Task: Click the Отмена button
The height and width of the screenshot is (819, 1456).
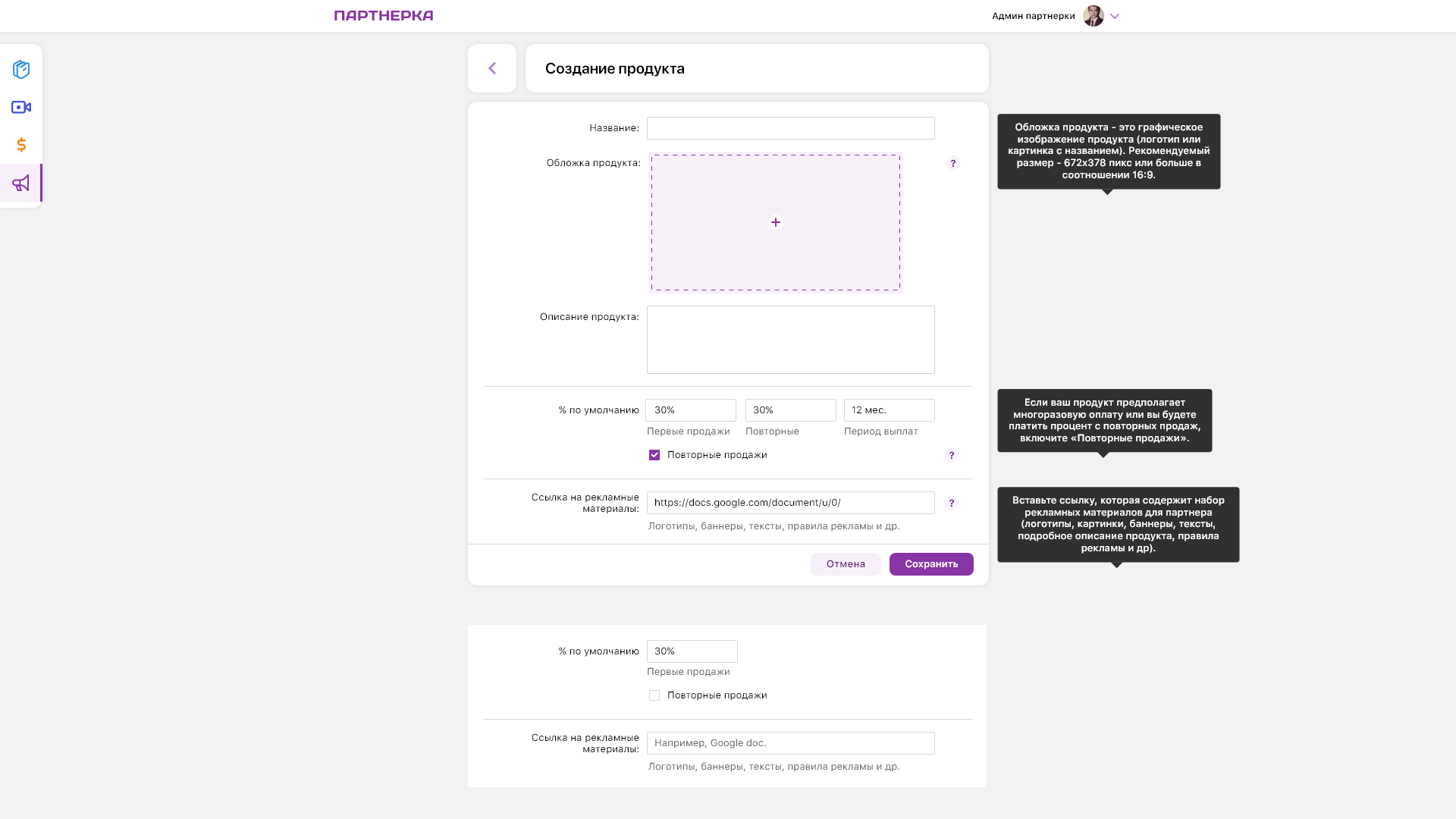Action: click(x=846, y=564)
